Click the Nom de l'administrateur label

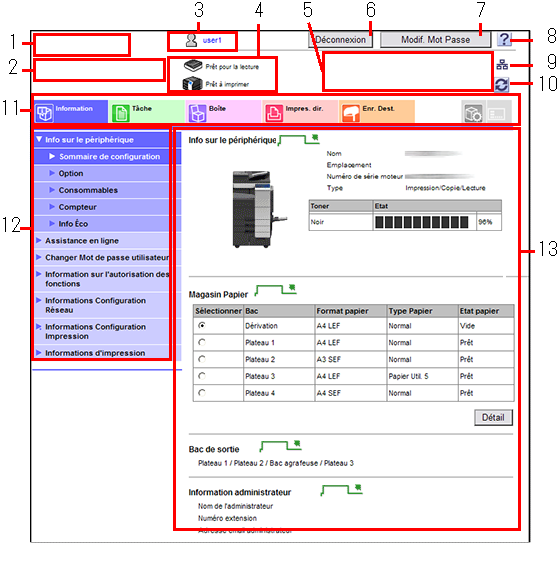(x=235, y=506)
